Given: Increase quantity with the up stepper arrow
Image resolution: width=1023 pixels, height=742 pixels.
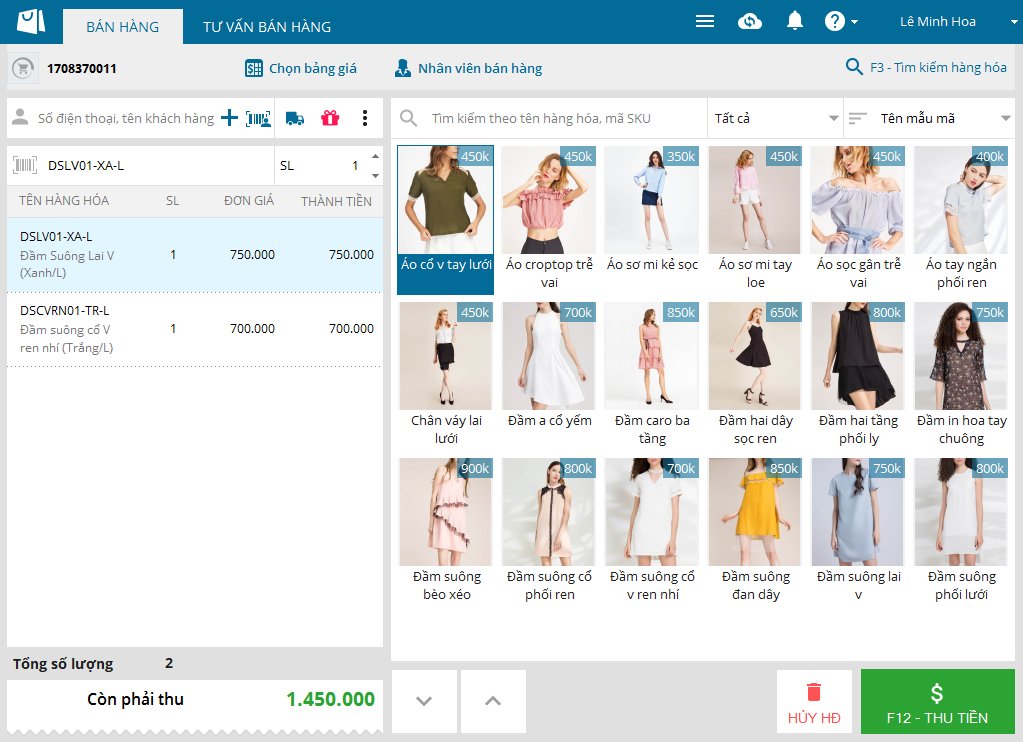Looking at the screenshot, I should [x=375, y=157].
